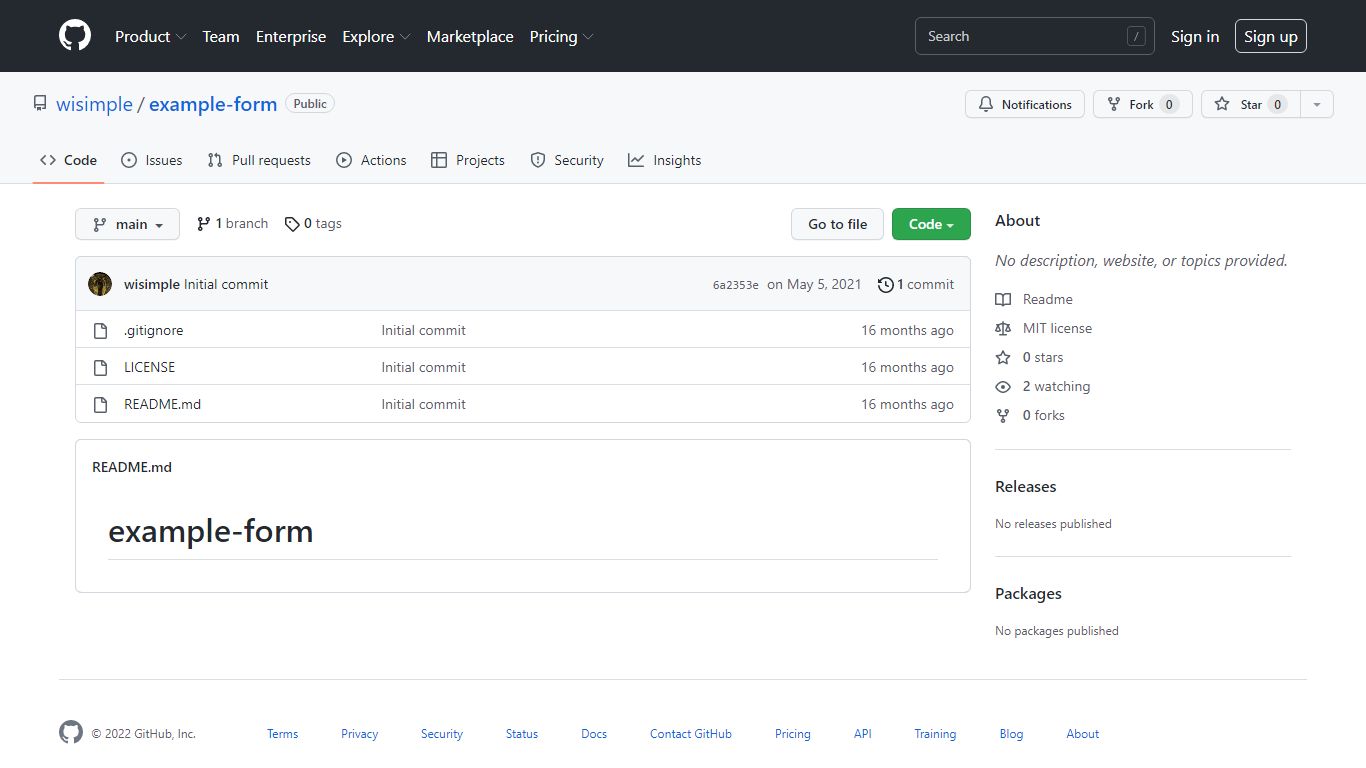Open the Terms footer link
Viewport: 1366px width, 768px height.
[283, 734]
